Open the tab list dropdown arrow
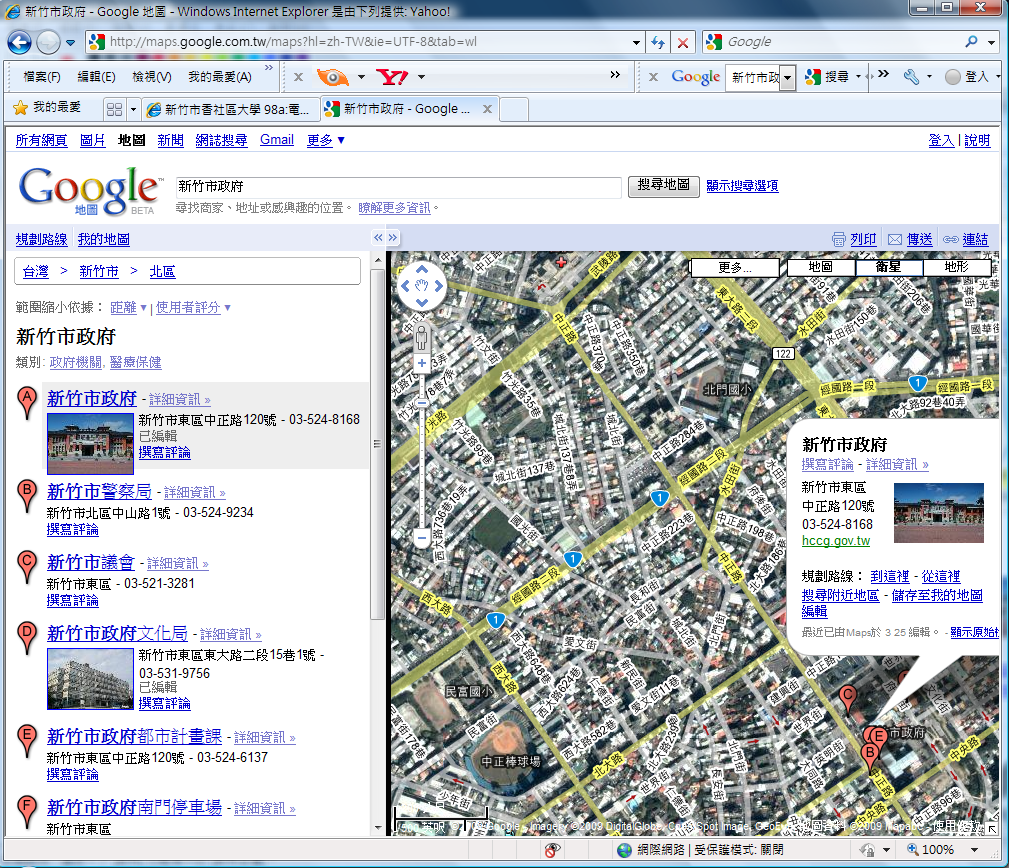This screenshot has width=1009, height=868. (x=133, y=109)
